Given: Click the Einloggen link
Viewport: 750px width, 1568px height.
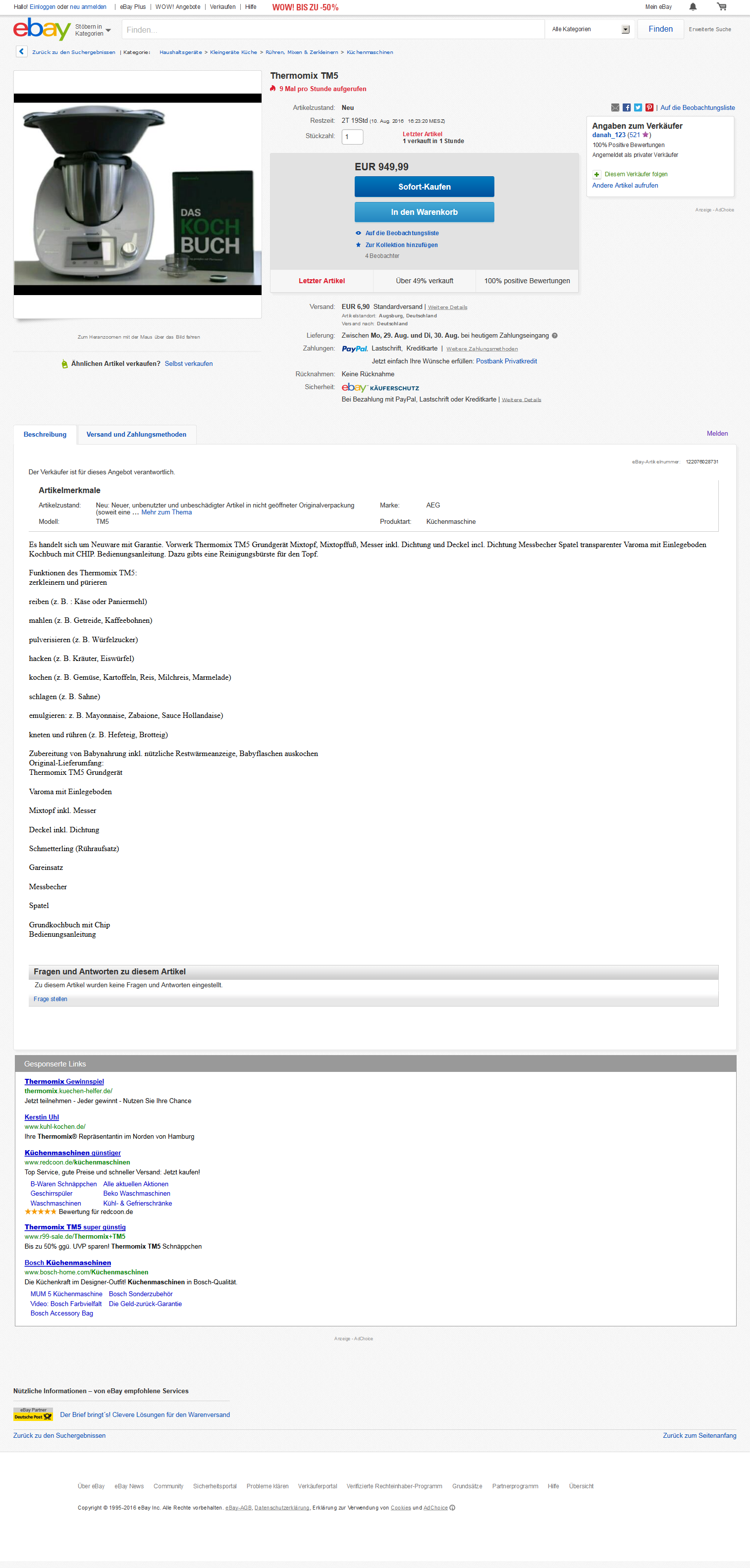Looking at the screenshot, I should coord(43,7).
